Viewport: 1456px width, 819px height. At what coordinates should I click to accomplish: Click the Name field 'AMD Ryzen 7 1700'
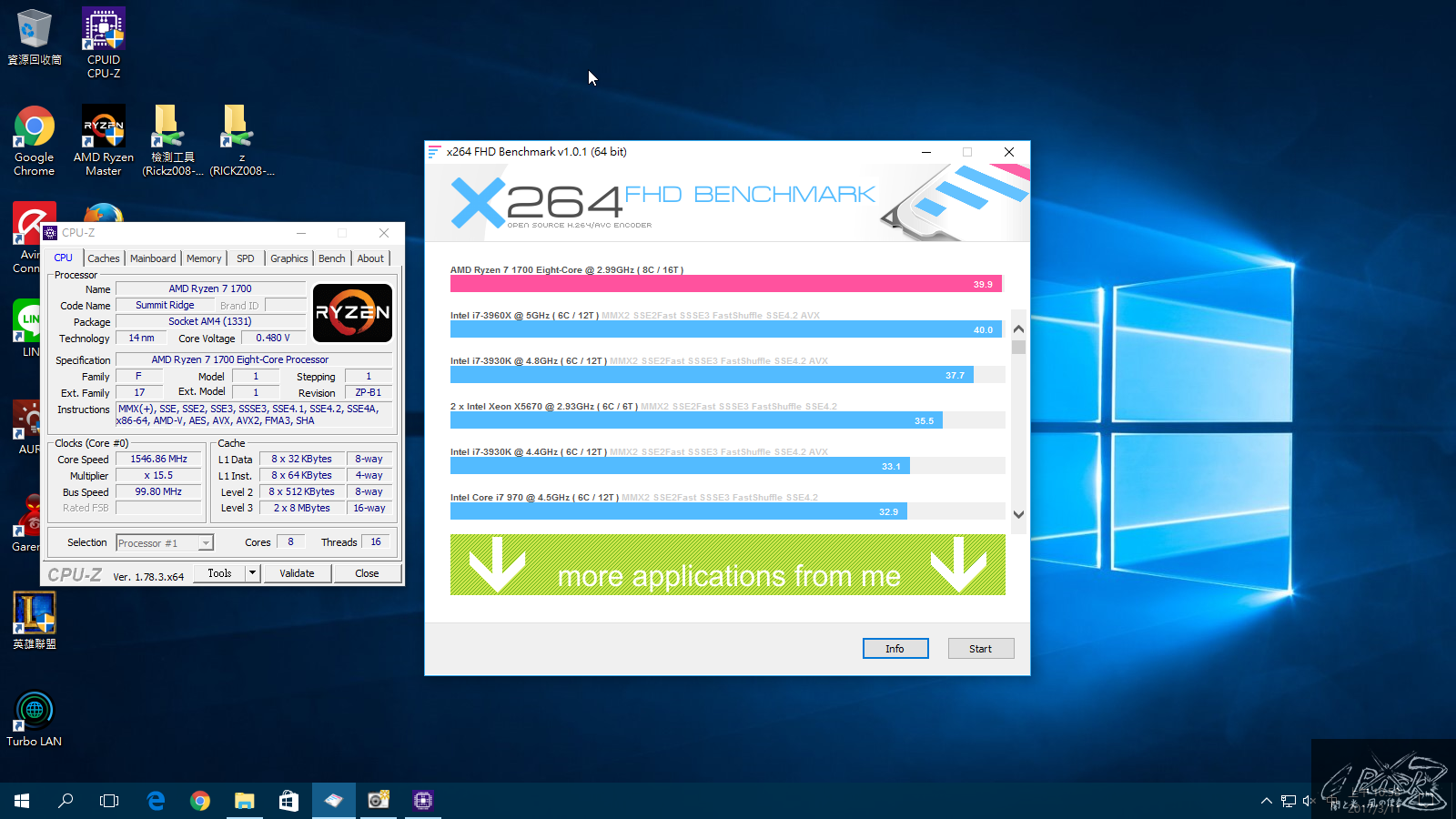tap(210, 289)
